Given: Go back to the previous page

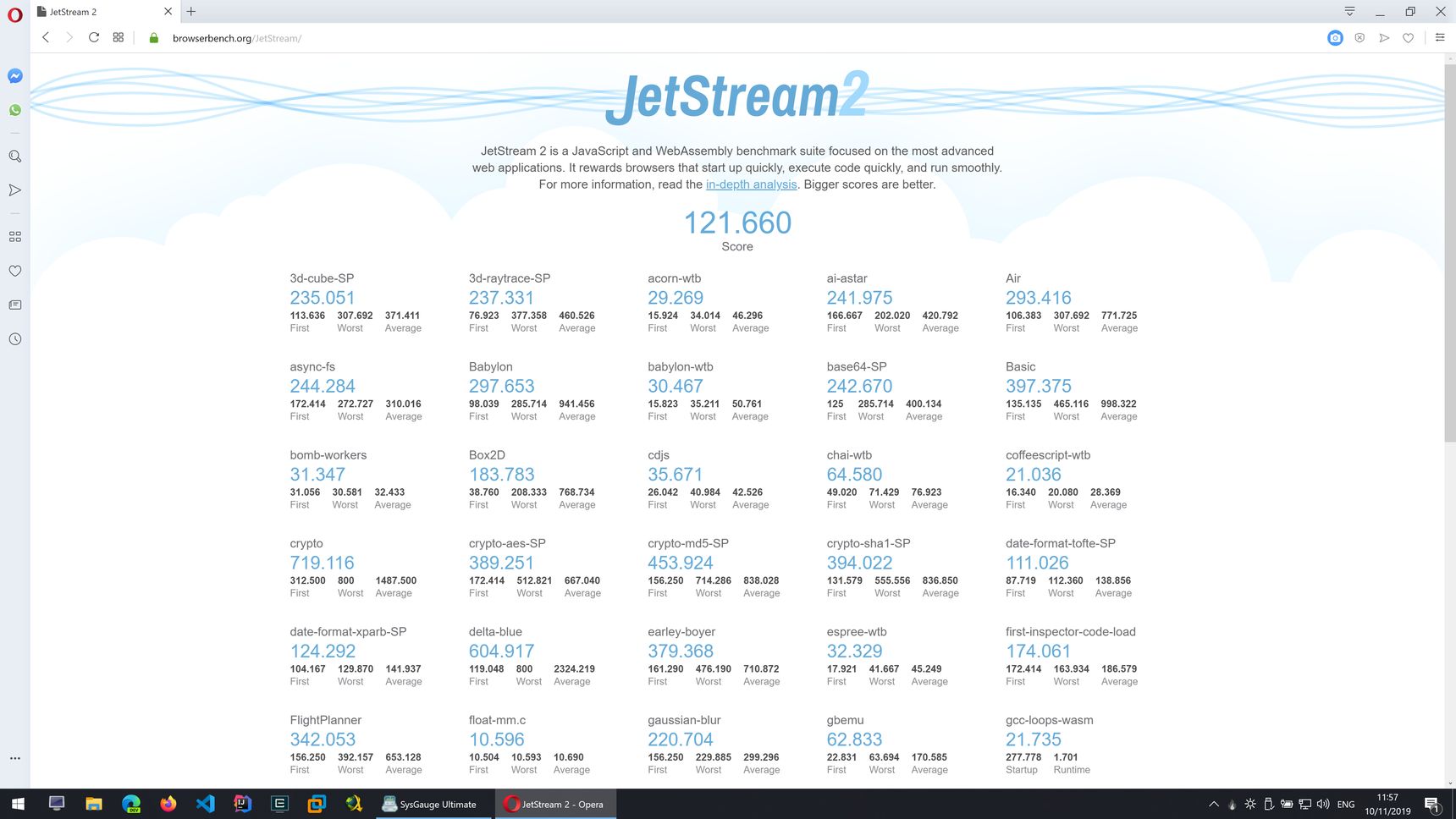Looking at the screenshot, I should click(46, 37).
